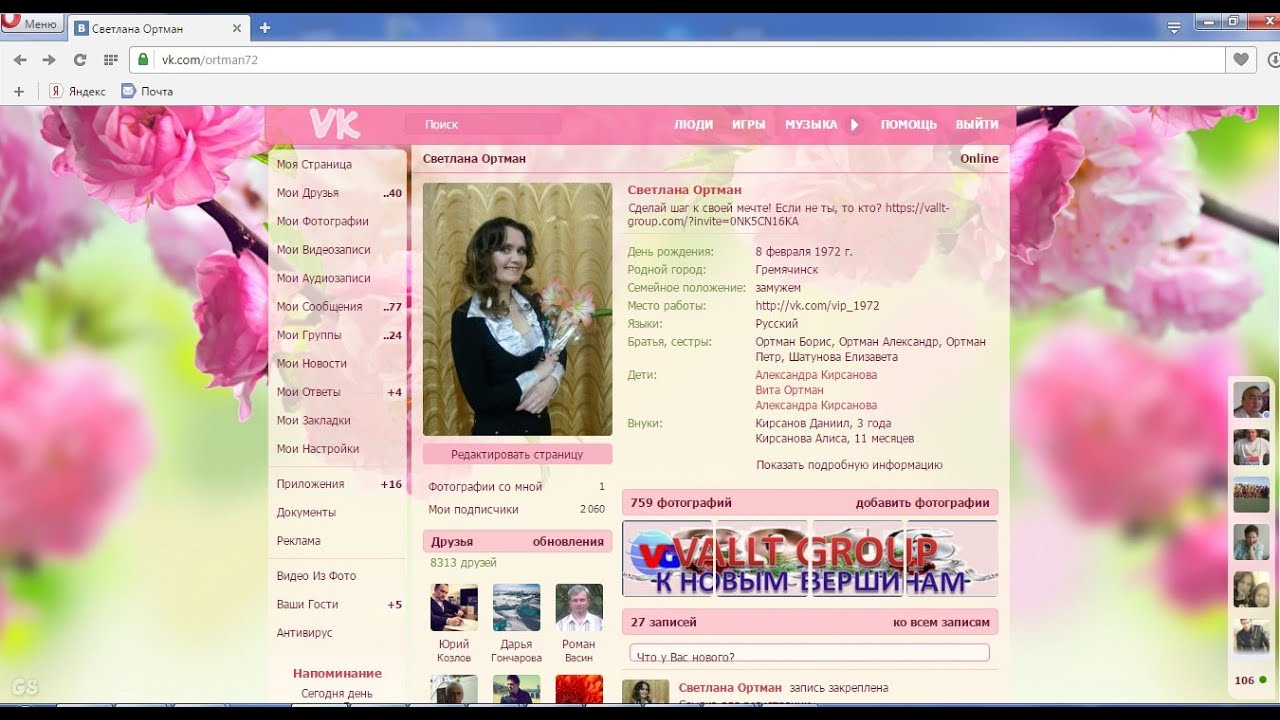Open ПОМОЩЬ in the VK header

click(908, 125)
